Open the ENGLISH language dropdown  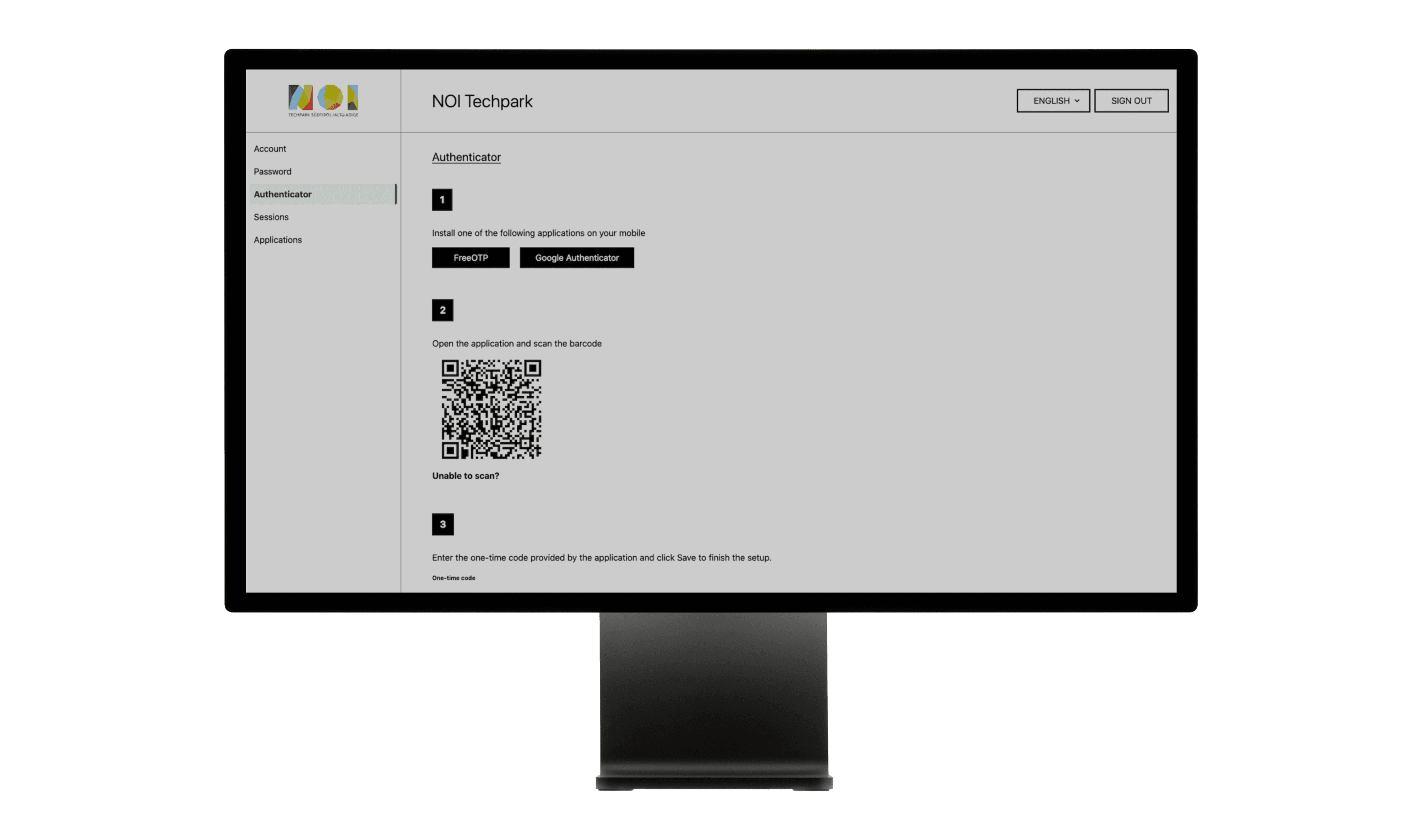(x=1052, y=101)
